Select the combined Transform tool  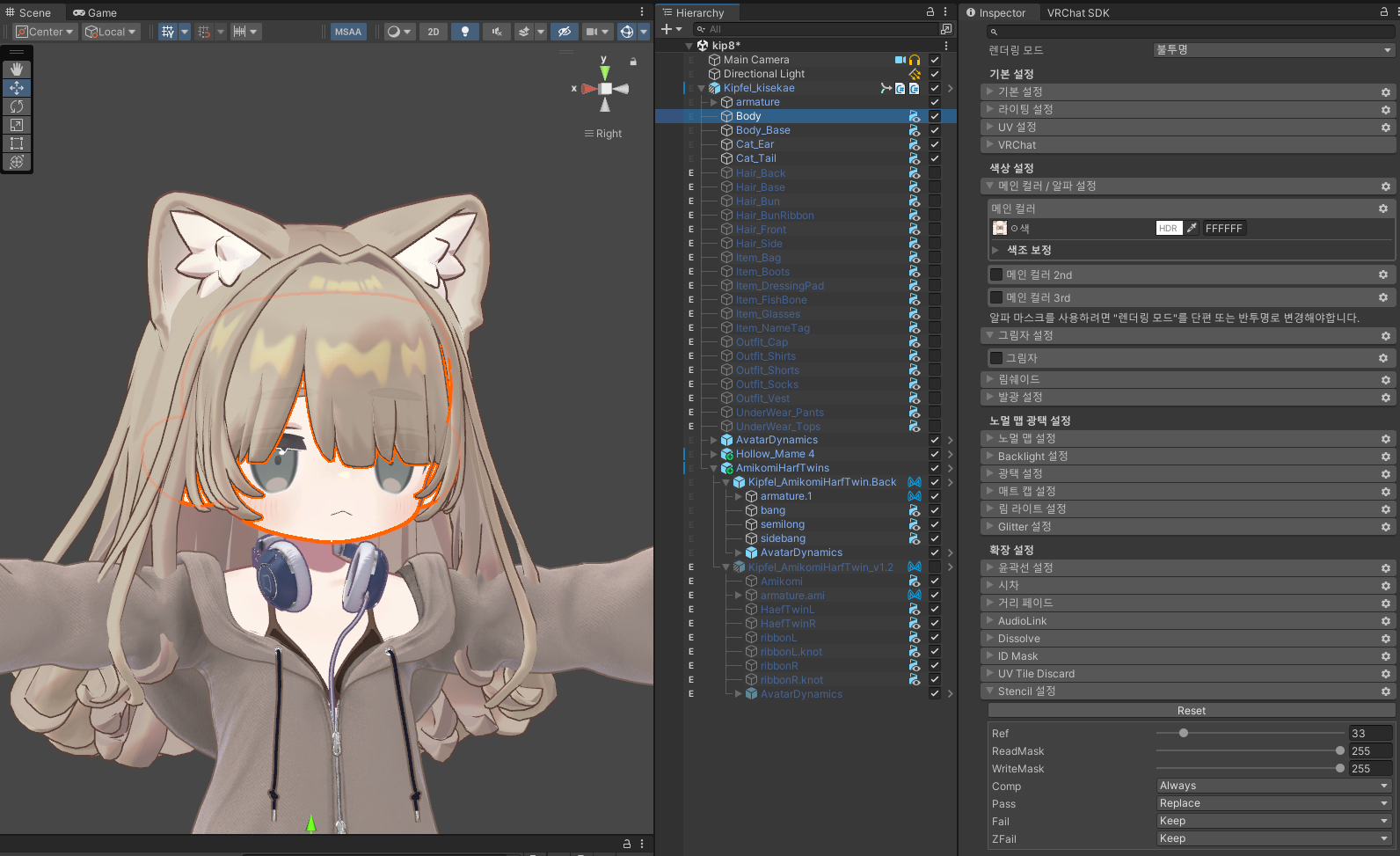pyautogui.click(x=17, y=162)
